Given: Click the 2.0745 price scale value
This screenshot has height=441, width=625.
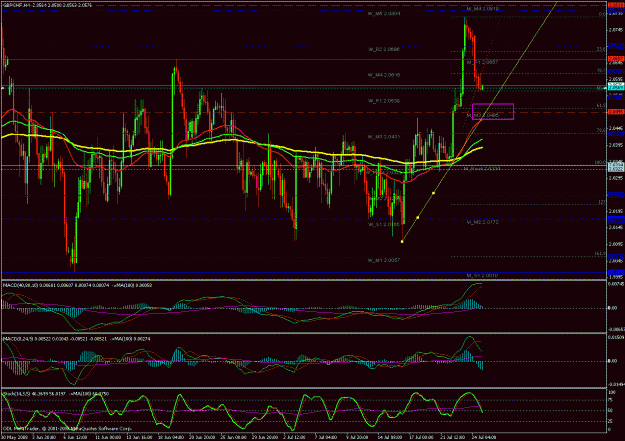Looking at the screenshot, I should tap(616, 30).
